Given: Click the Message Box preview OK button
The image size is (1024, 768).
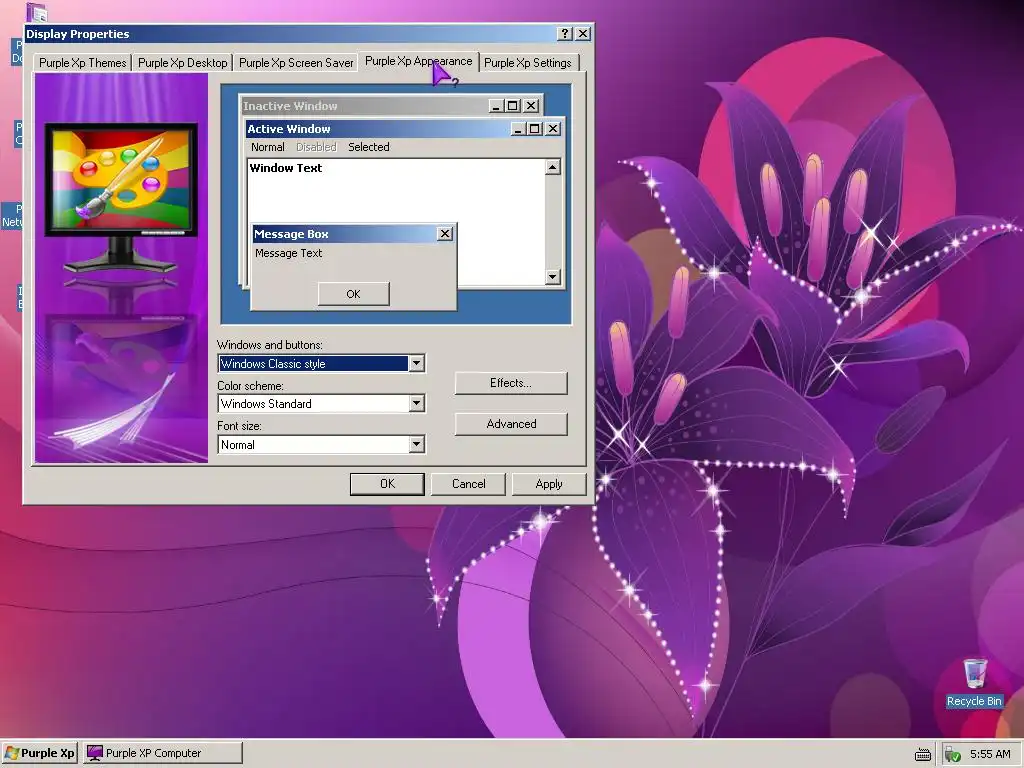Looking at the screenshot, I should 353,294.
